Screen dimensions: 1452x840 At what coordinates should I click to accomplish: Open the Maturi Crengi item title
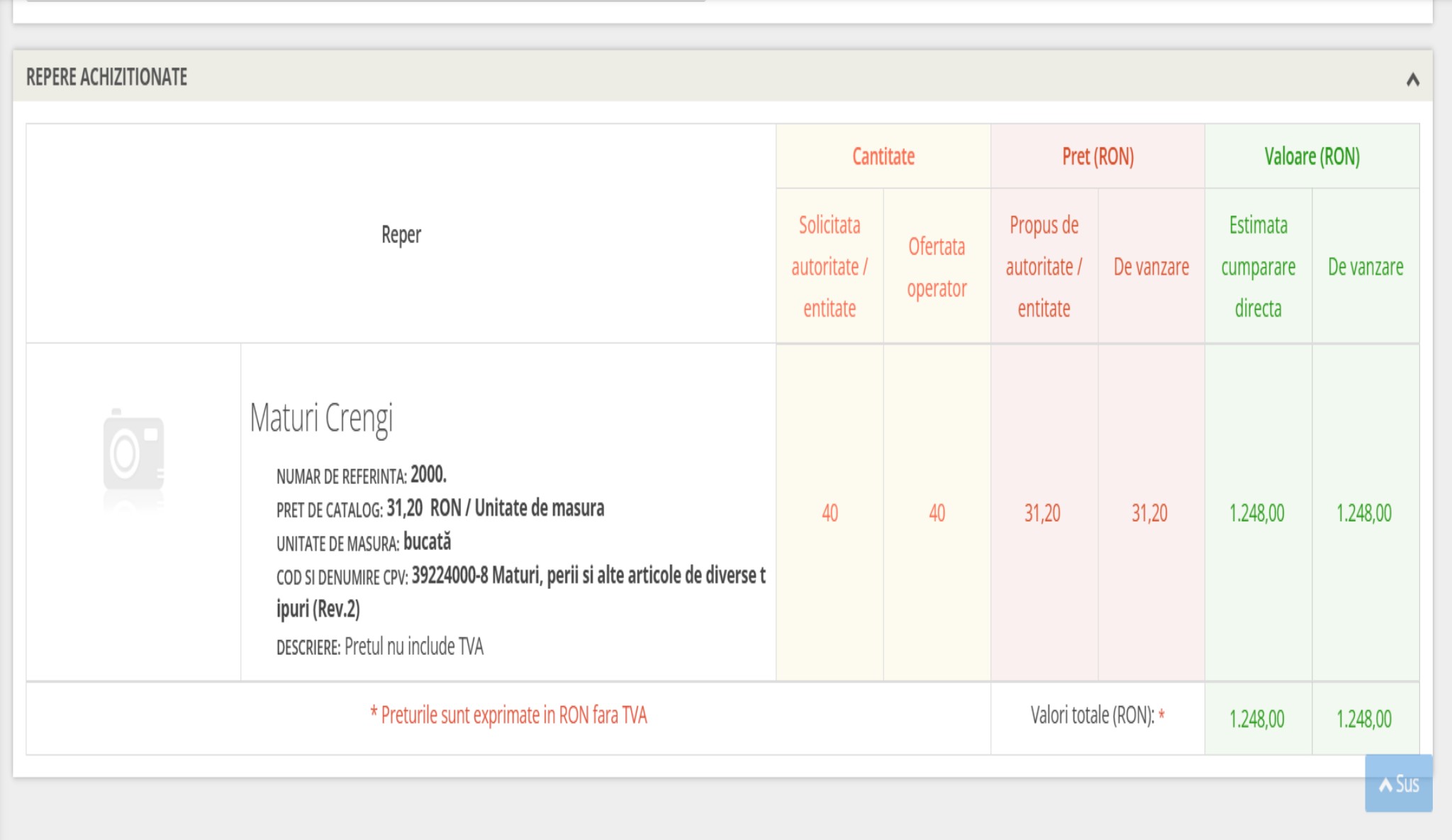pyautogui.click(x=321, y=418)
